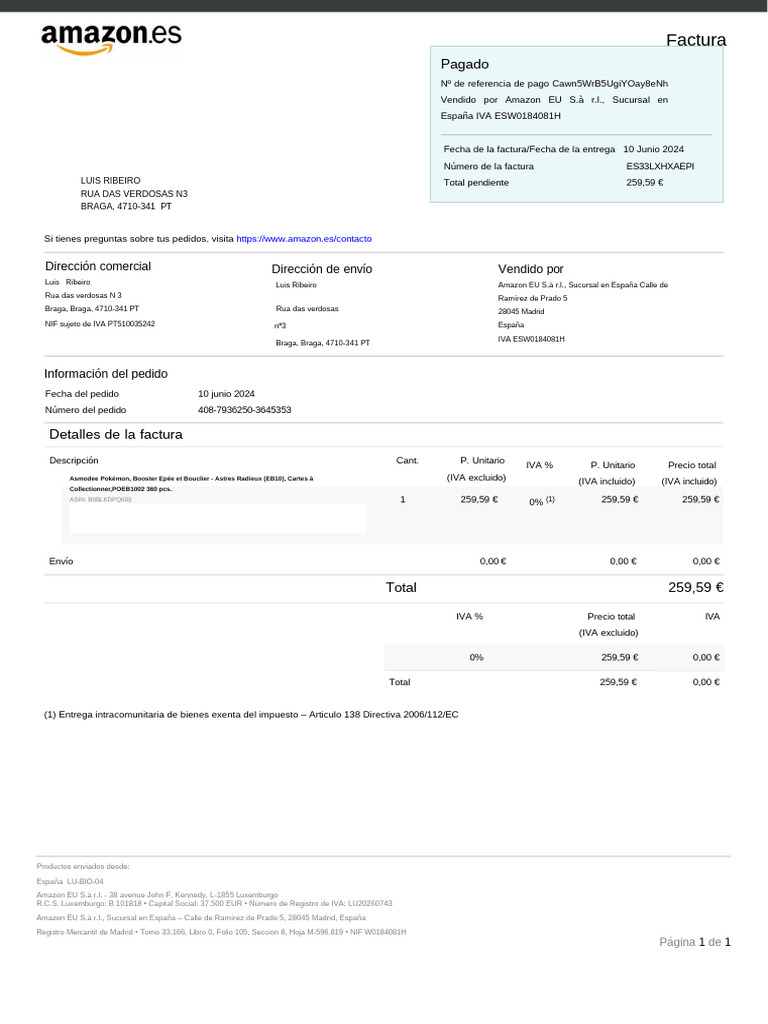Select the Dirección comercial heading

pyautogui.click(x=98, y=266)
